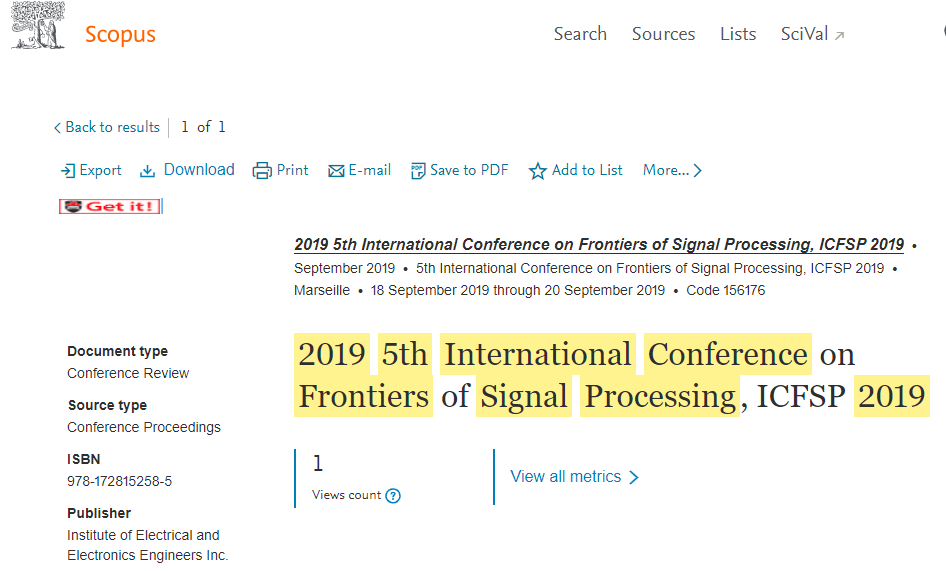
Task: Click the Print printer icon
Action: (262, 171)
